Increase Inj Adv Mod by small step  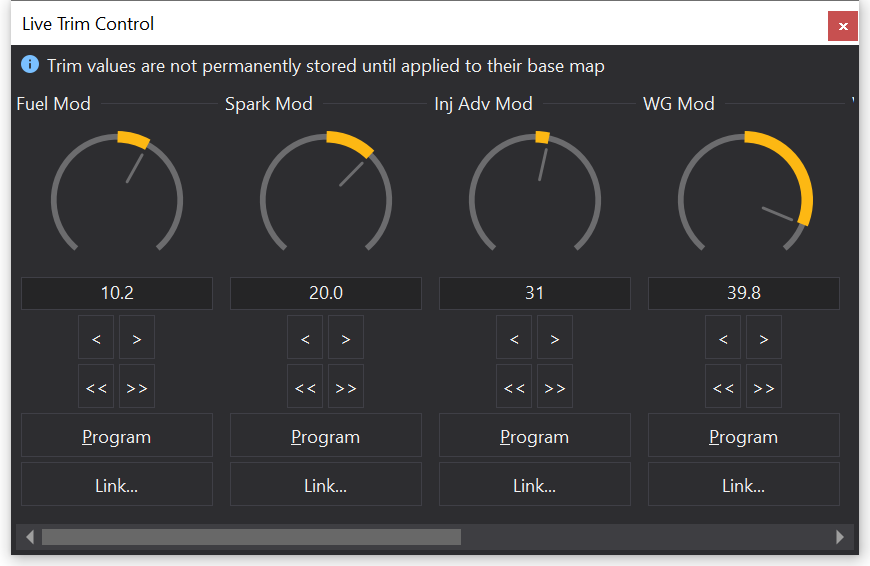pos(555,339)
